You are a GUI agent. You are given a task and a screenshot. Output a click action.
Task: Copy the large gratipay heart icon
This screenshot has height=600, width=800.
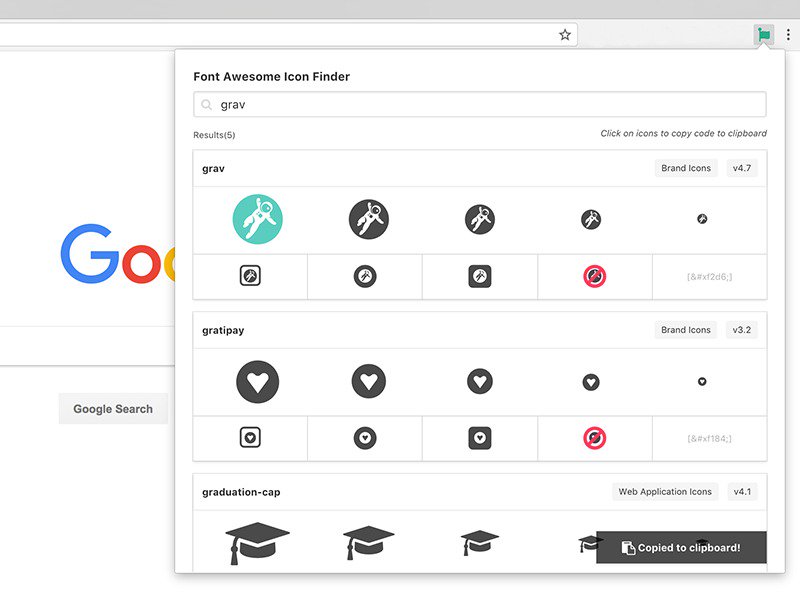[x=257, y=381]
